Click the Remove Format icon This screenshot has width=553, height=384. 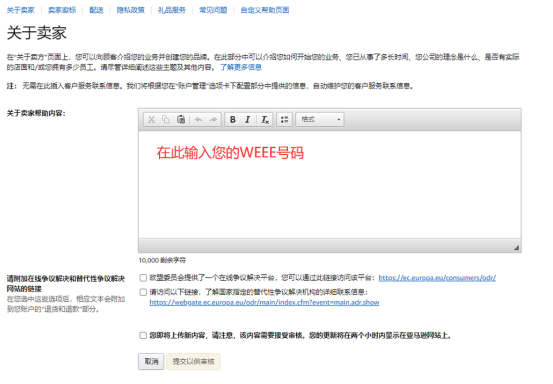click(x=265, y=120)
